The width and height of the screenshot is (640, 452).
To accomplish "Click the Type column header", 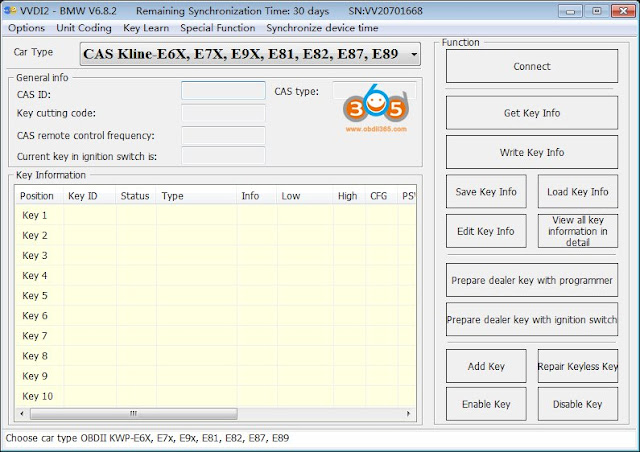I will tap(196, 196).
